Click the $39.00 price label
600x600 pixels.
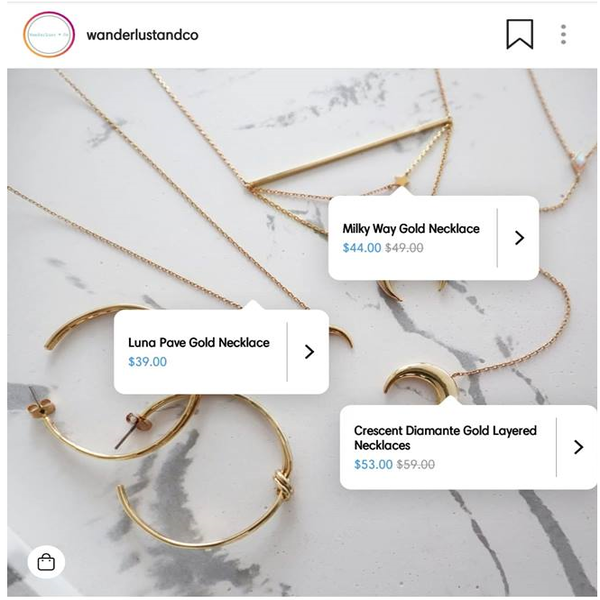click(x=148, y=362)
